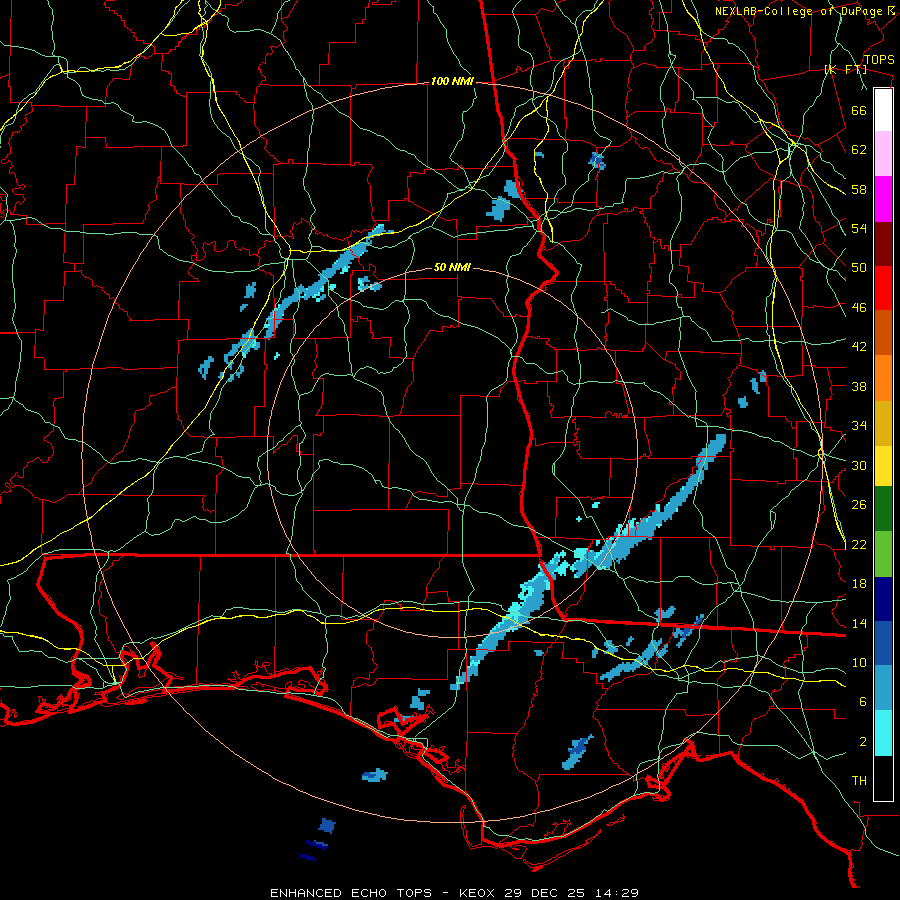The height and width of the screenshot is (900, 900).
Task: Click the yellow 34 kft legend swatch
Action: tap(883, 465)
